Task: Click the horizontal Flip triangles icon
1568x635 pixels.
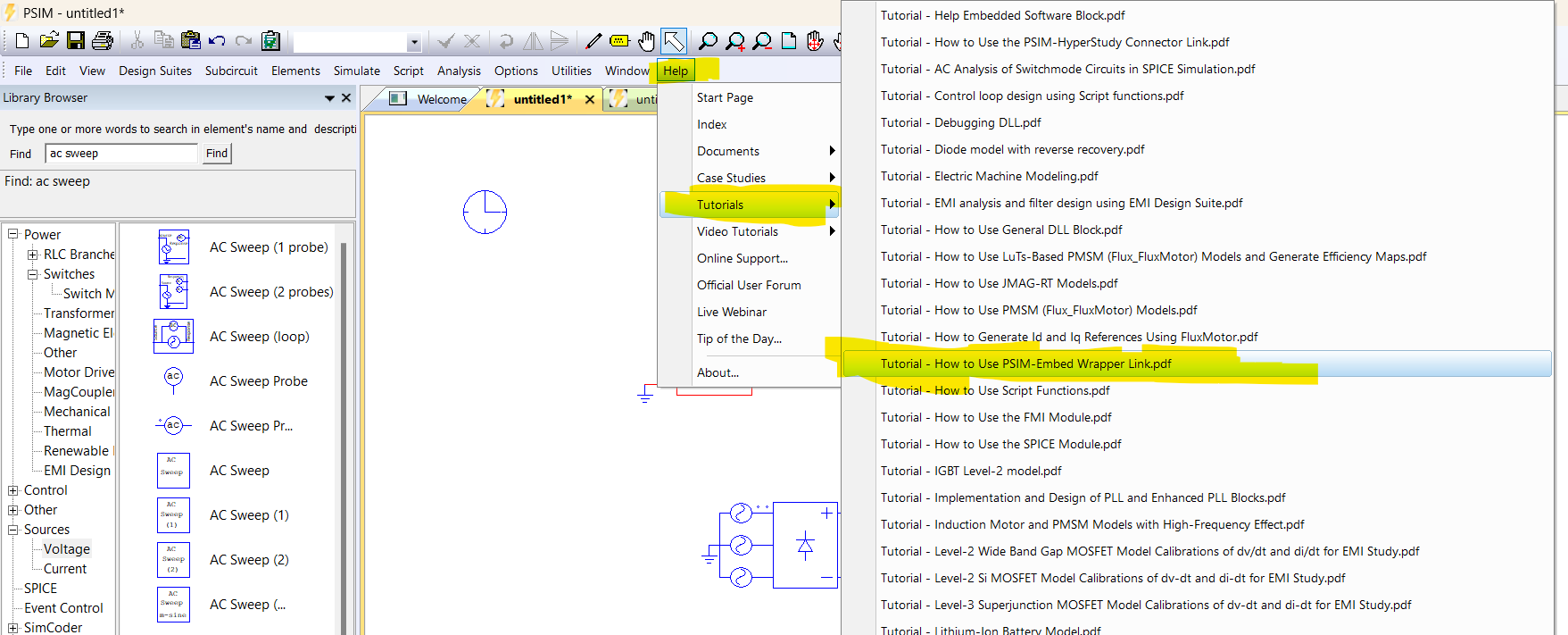Action: coord(533,41)
